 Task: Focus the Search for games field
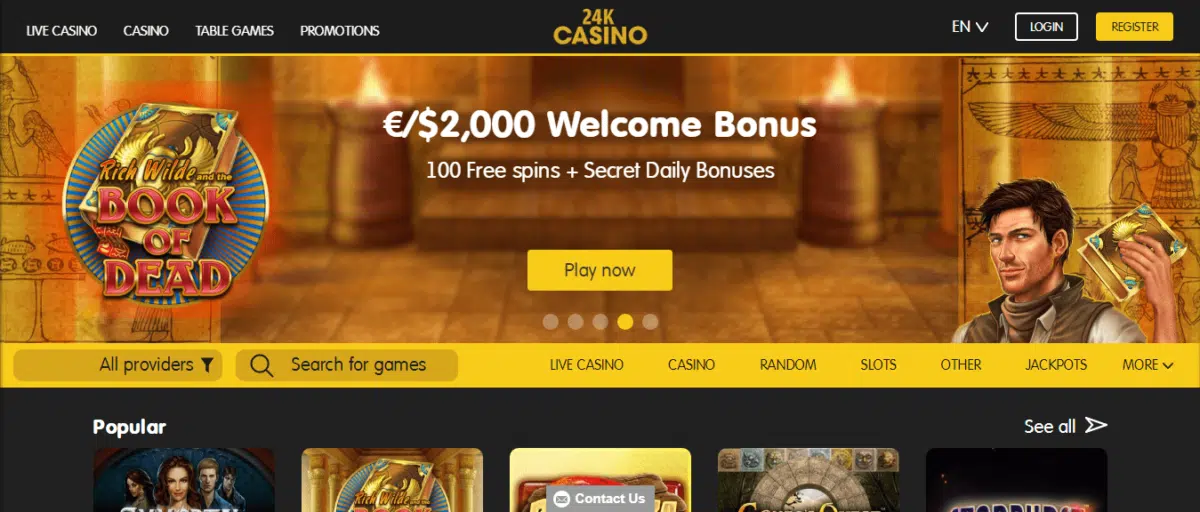pos(347,365)
